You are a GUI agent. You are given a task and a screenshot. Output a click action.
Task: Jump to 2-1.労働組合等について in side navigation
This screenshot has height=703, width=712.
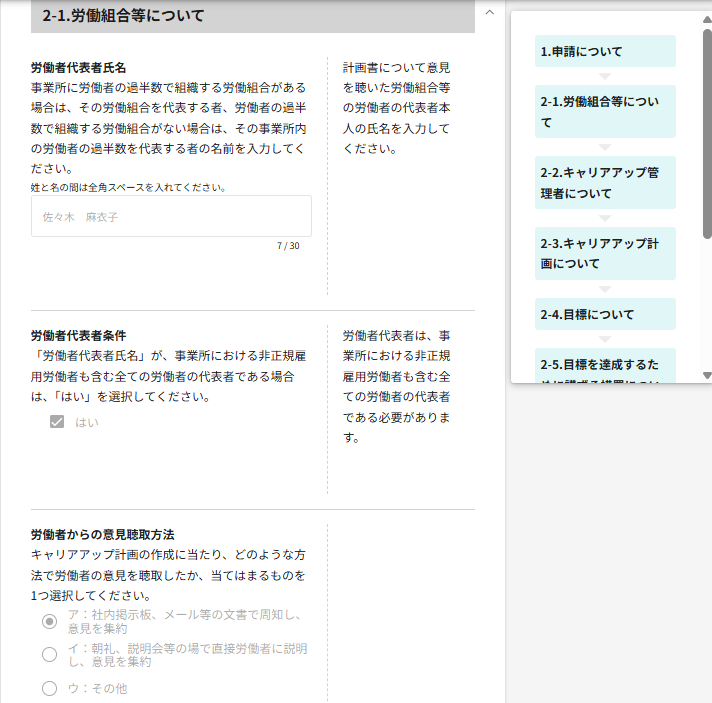coord(605,111)
